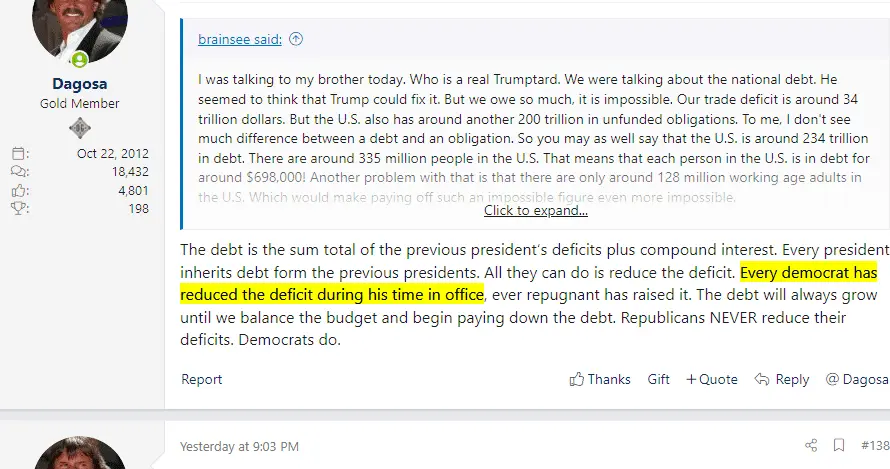This screenshot has height=469, width=890.
Task: Expand the quoted post via "Click to expand..."
Action: point(535,211)
